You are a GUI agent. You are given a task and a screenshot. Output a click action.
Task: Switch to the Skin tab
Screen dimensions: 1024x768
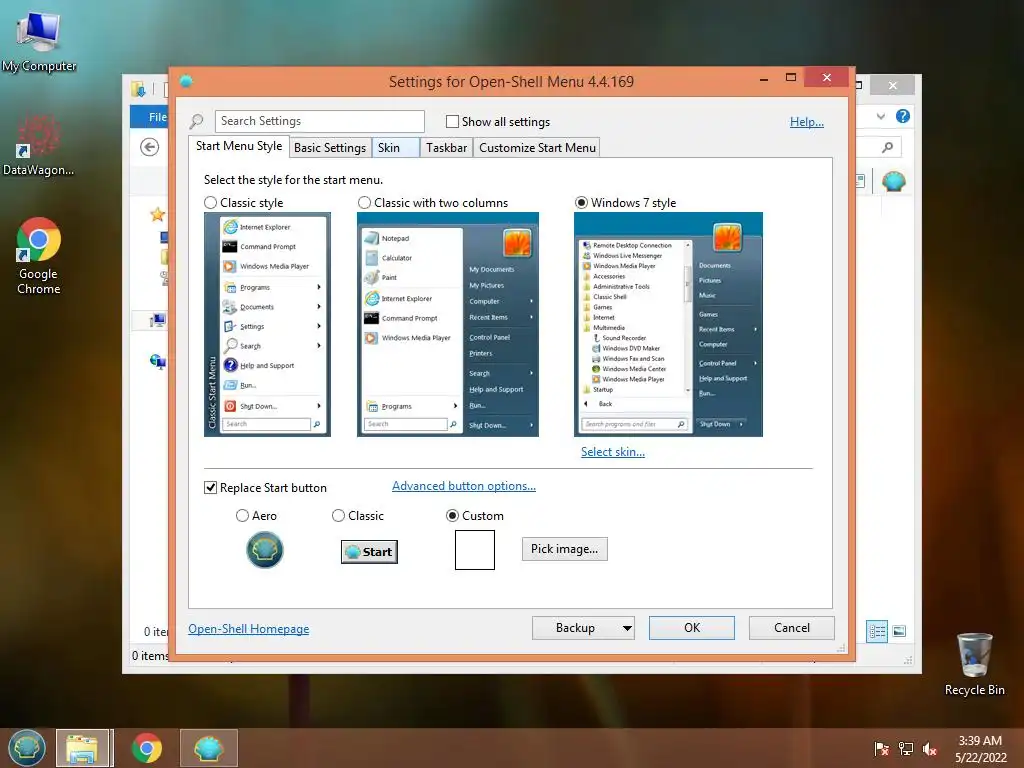tap(395, 148)
